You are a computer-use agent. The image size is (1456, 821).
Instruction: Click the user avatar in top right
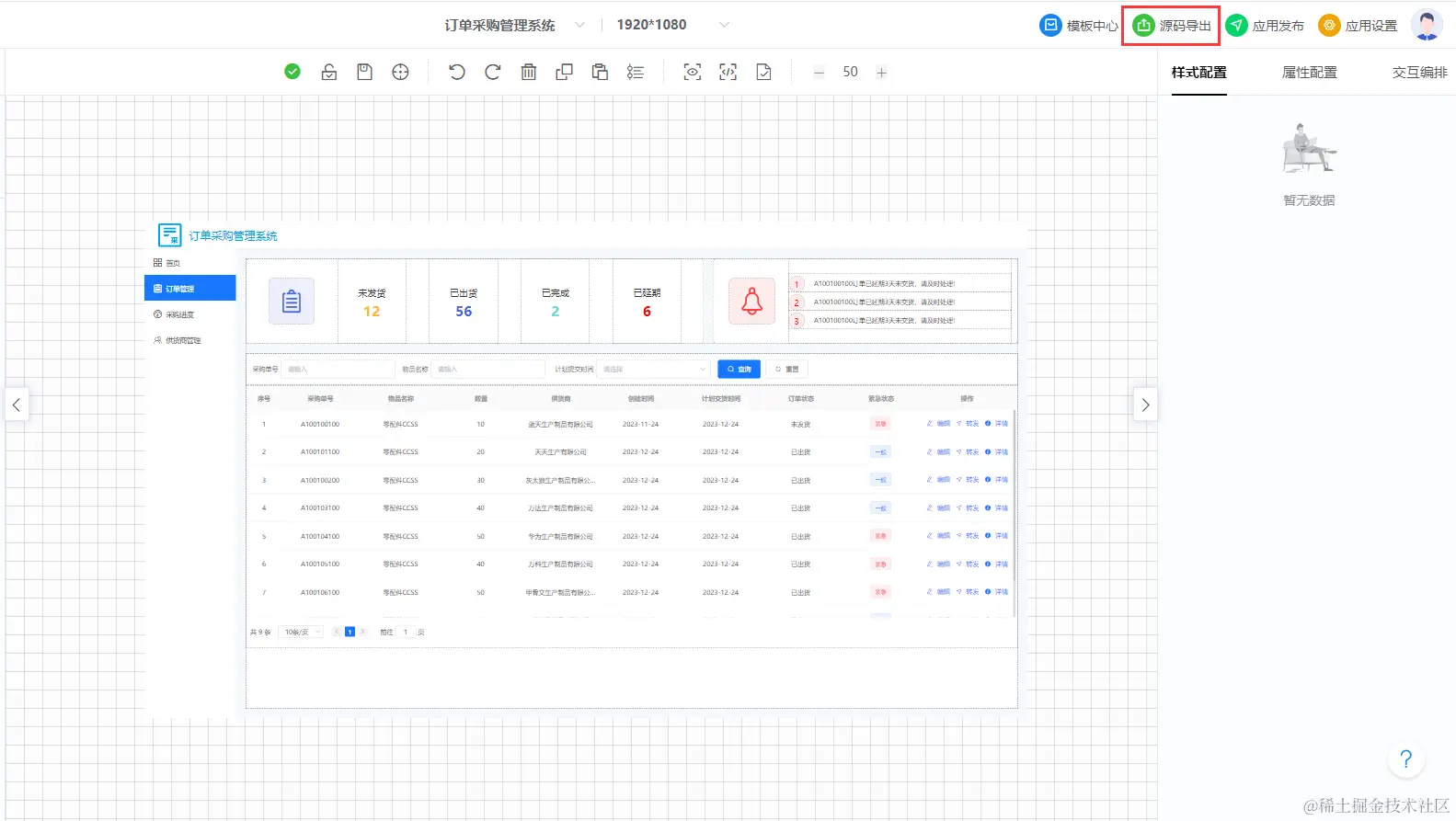(1427, 25)
